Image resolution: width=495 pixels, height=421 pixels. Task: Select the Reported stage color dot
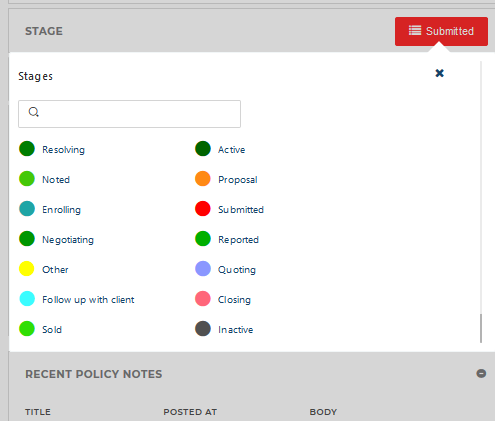[x=203, y=239]
